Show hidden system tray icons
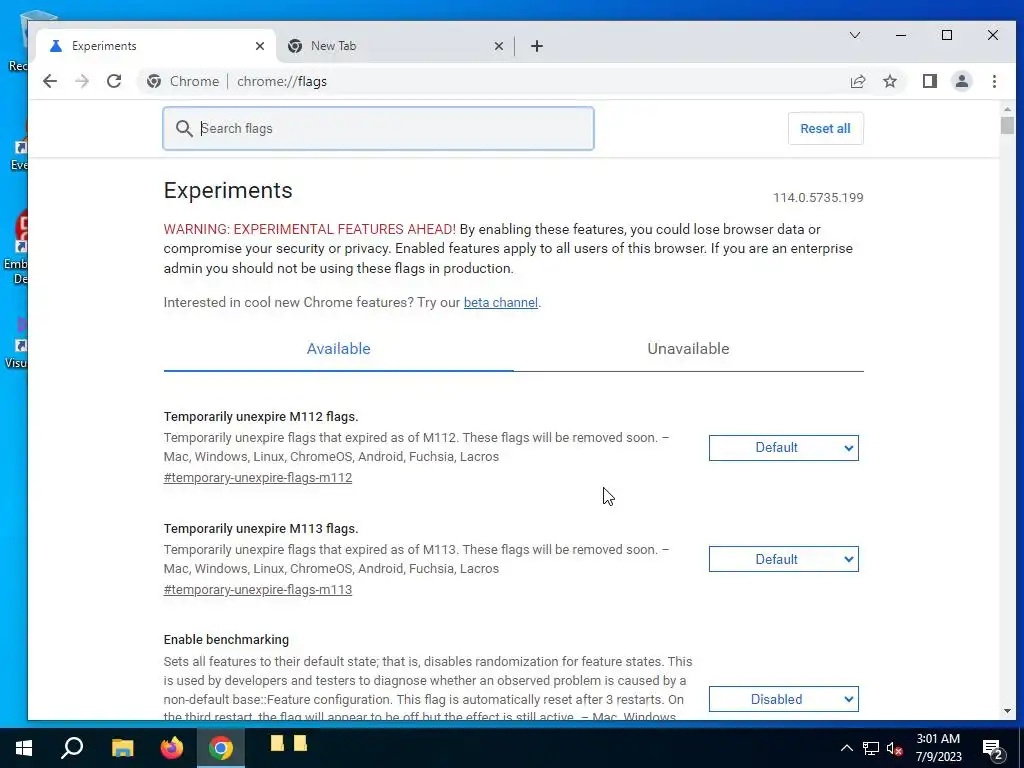 [846, 748]
